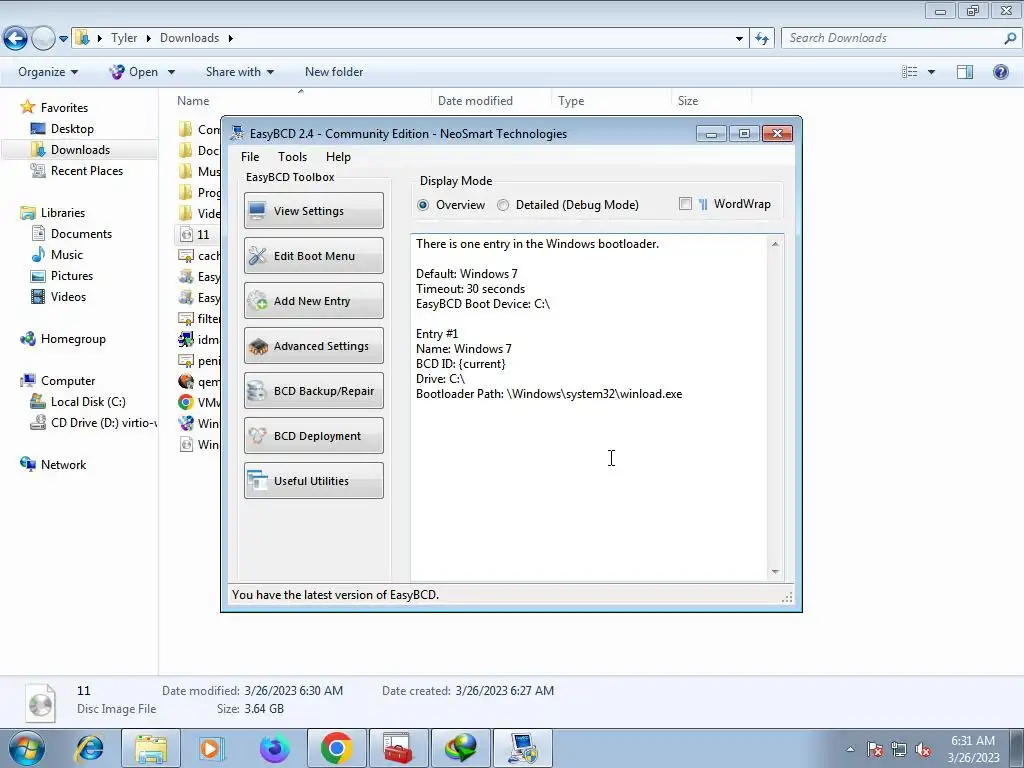The height and width of the screenshot is (768, 1024).
Task: Open the BCD Backup/Repair section
Action: (313, 391)
